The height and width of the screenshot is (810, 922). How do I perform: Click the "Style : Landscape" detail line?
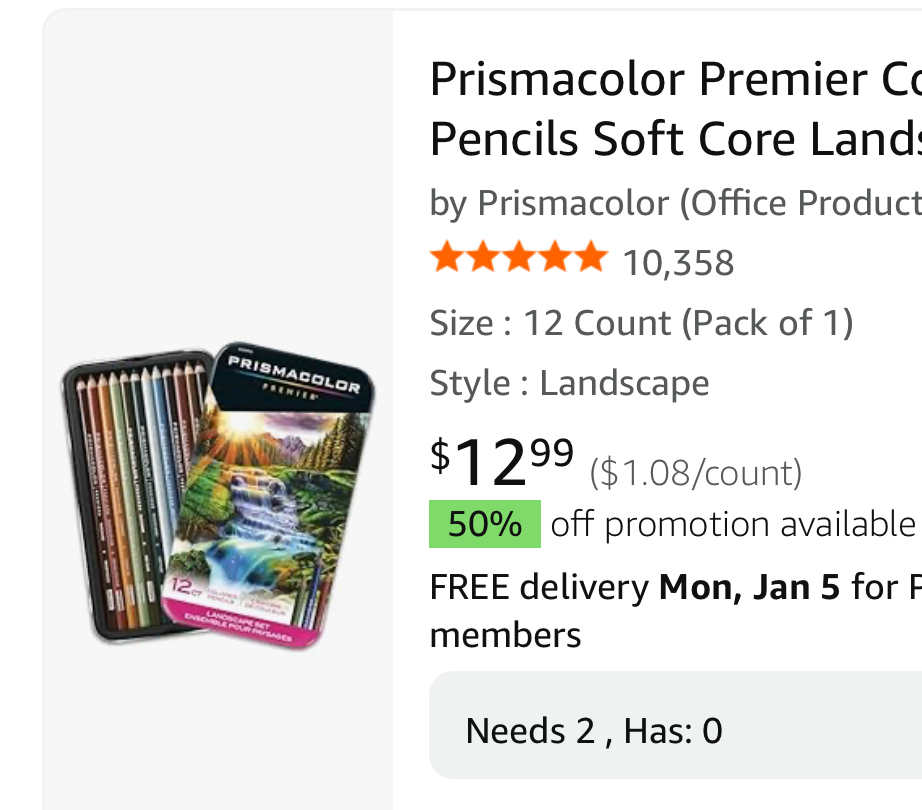pyautogui.click(x=569, y=383)
